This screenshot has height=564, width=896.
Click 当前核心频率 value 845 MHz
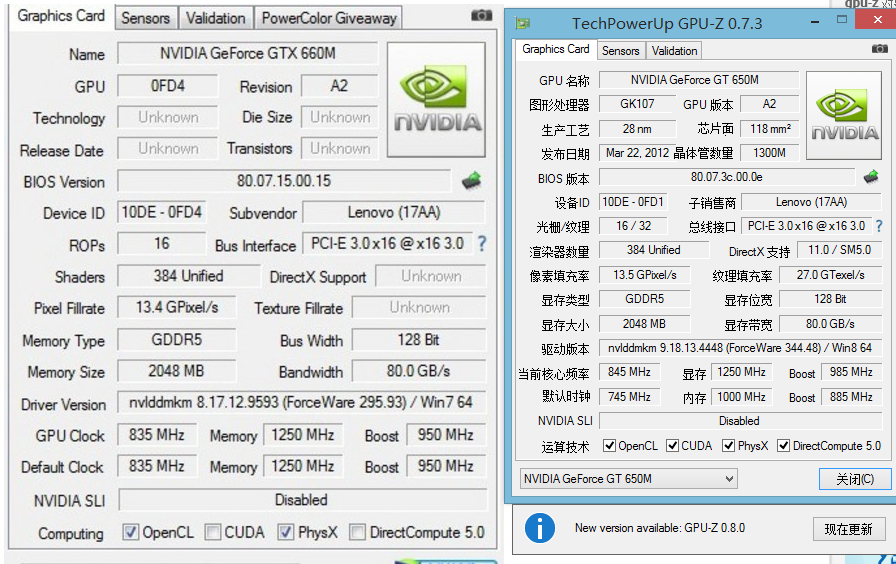pos(629,372)
